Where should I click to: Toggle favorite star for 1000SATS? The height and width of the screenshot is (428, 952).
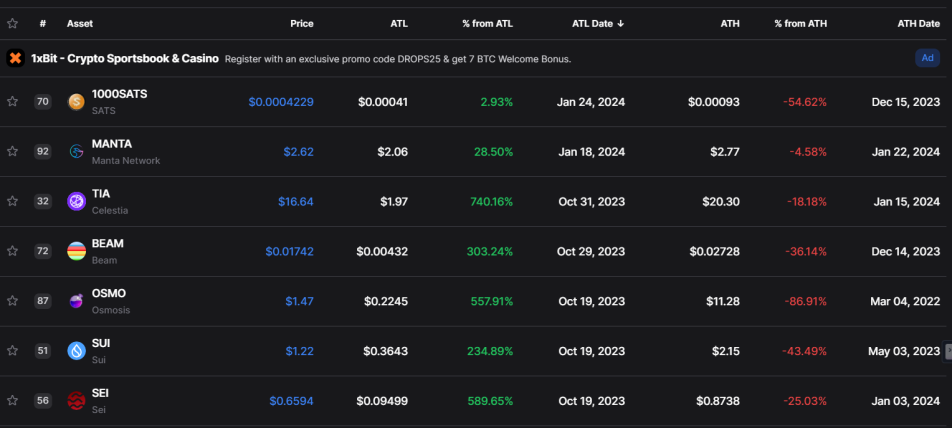pos(12,101)
